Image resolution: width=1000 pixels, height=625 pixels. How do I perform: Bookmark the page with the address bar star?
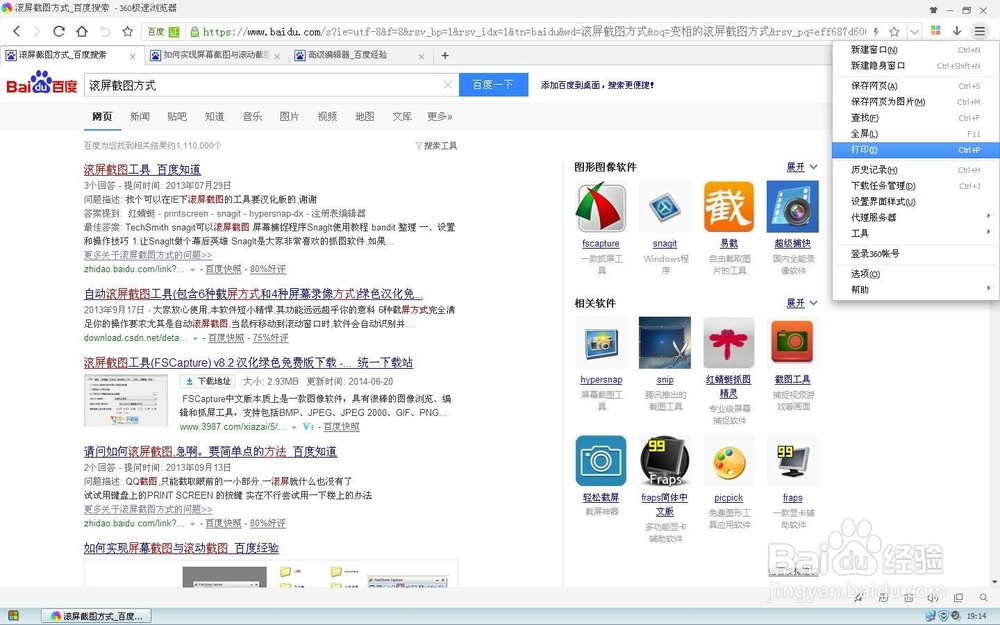coord(894,32)
